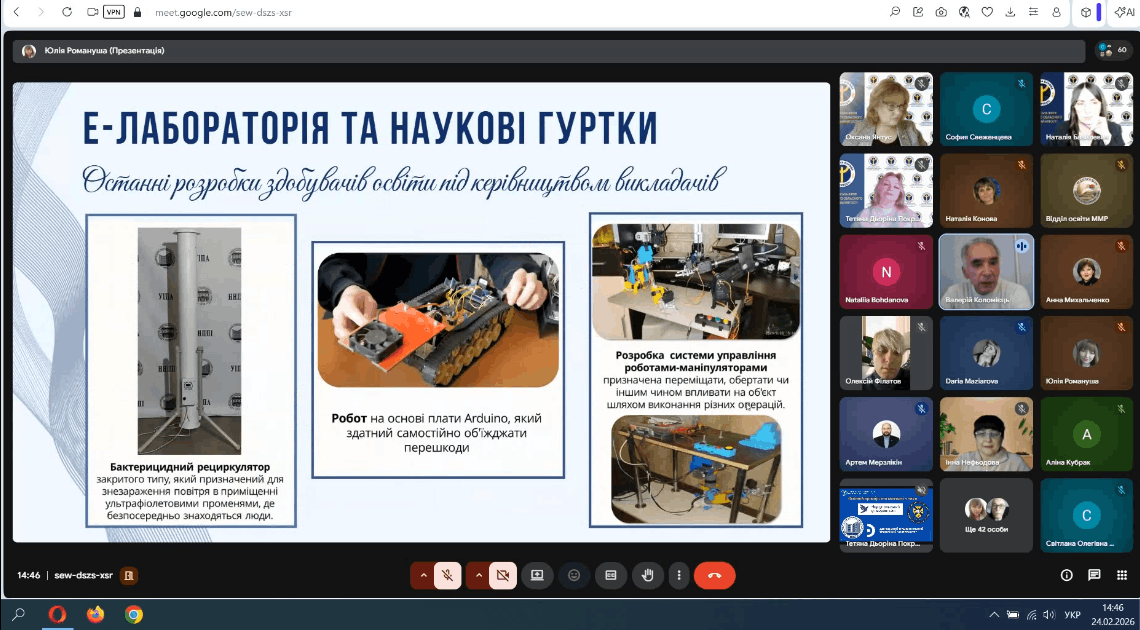Viewport: 1140px width, 630px height.
Task: Raise your hand in the meeting
Action: pos(647,575)
